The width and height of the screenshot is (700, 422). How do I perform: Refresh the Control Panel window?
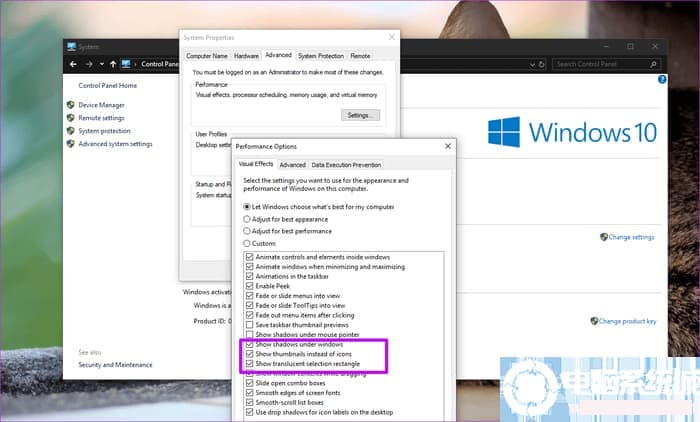coord(542,64)
